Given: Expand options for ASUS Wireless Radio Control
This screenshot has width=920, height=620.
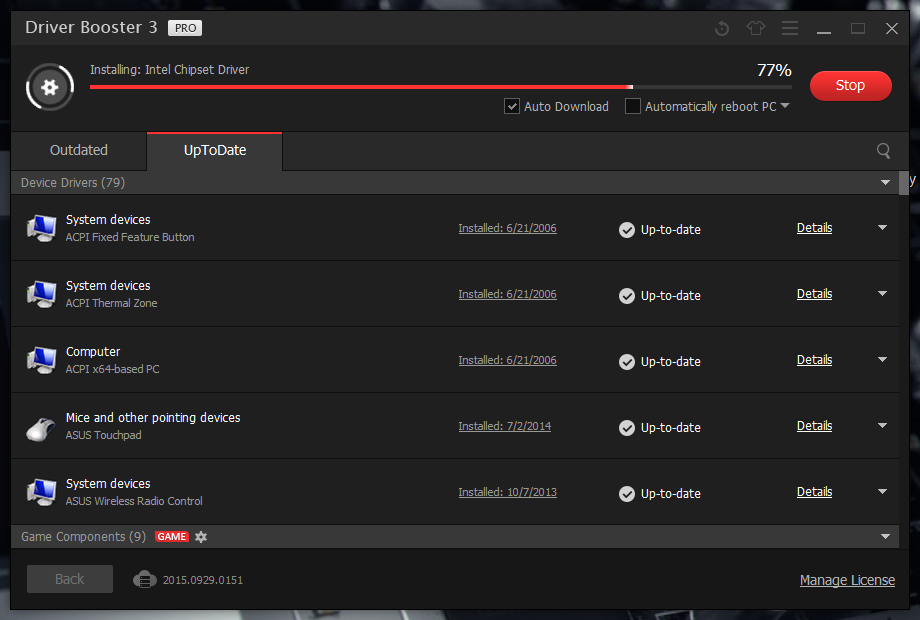Looking at the screenshot, I should tap(882, 492).
